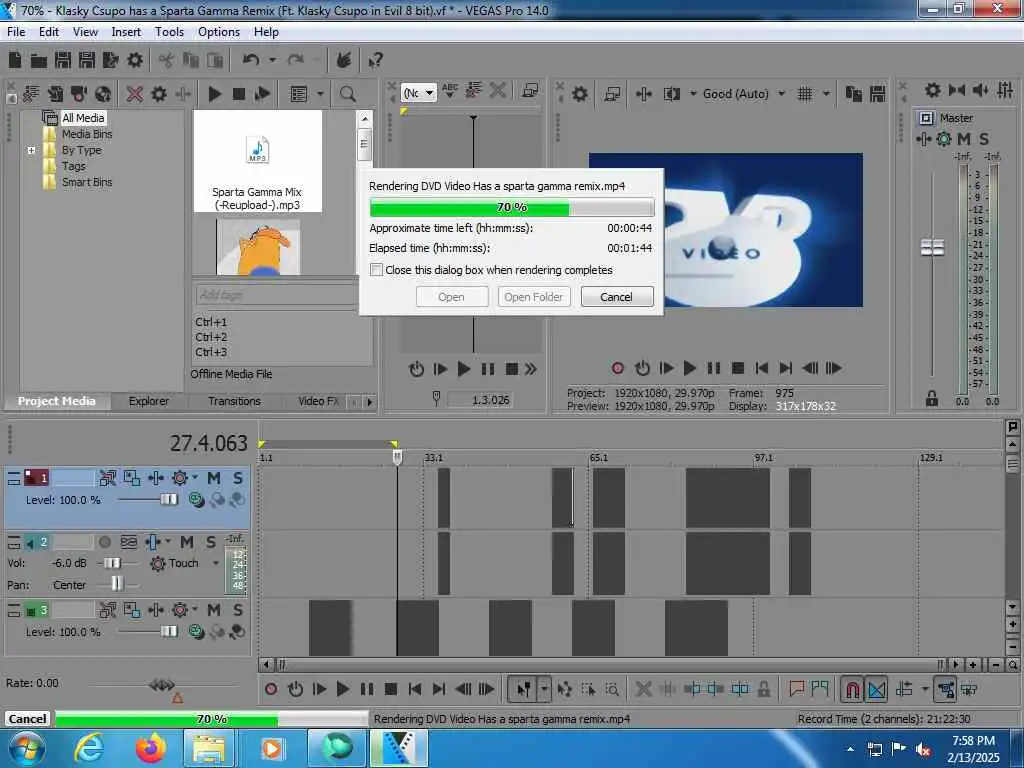
Task: Click the Level slider on track 1
Action: [168, 500]
